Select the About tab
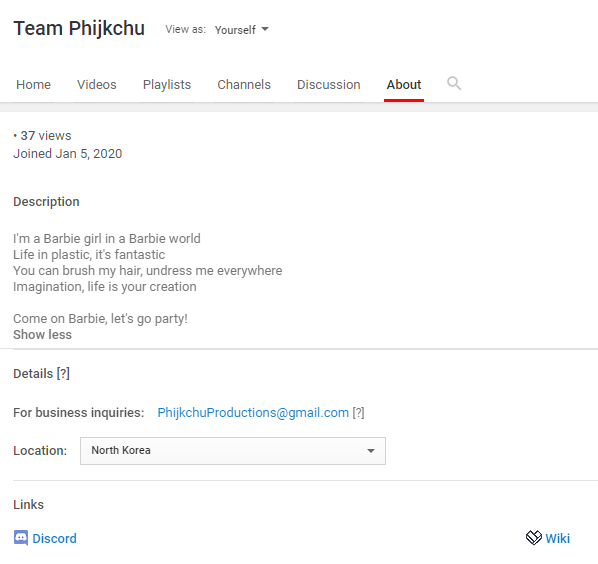Screen dimensions: 598x564 404,85
